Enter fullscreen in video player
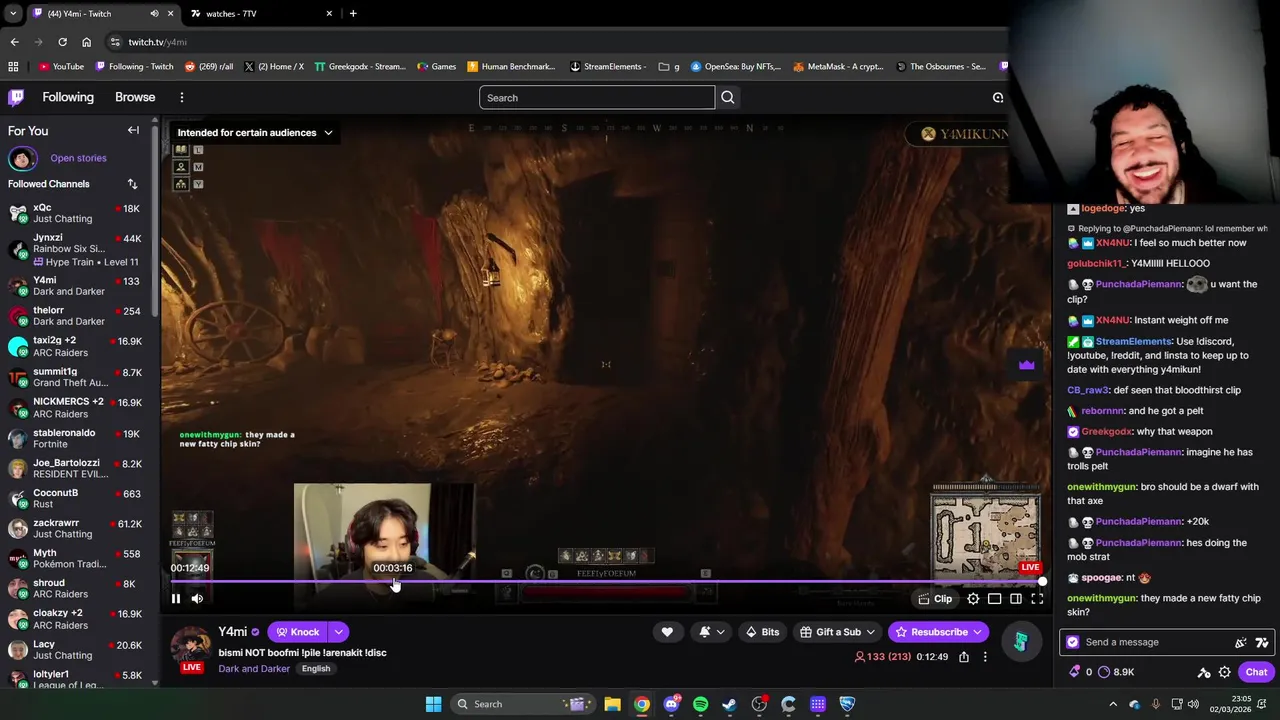The image size is (1280, 720). (x=1037, y=599)
